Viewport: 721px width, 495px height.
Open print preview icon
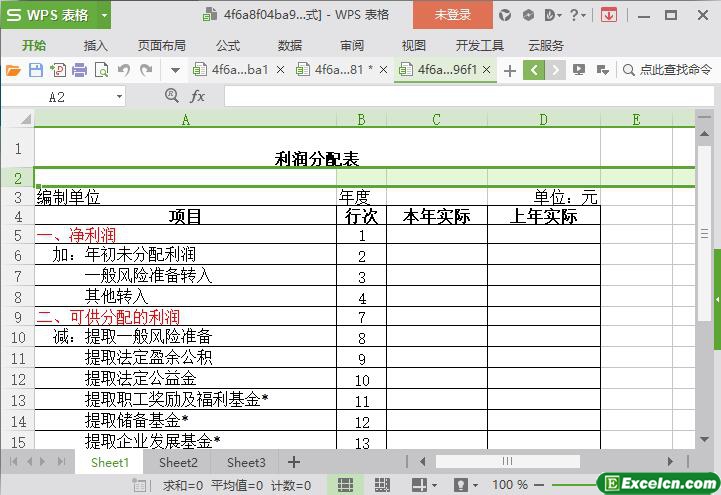point(101,70)
